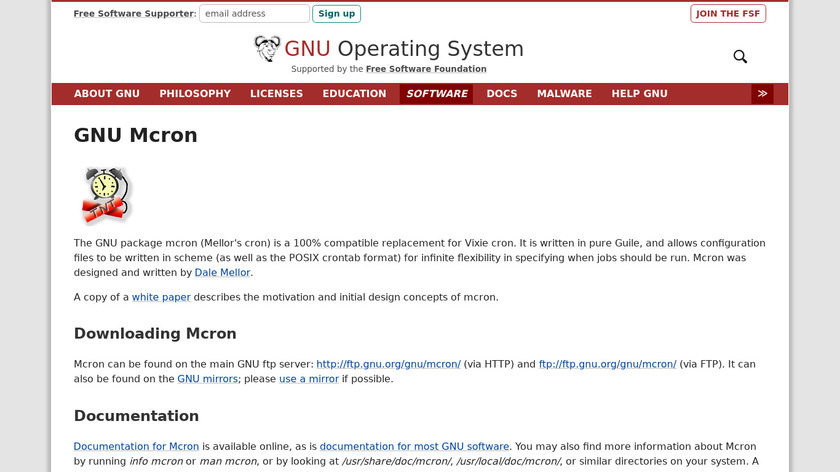This screenshot has height=472, width=840.
Task: Open the Documentation for Mcron link
Action: point(136,446)
